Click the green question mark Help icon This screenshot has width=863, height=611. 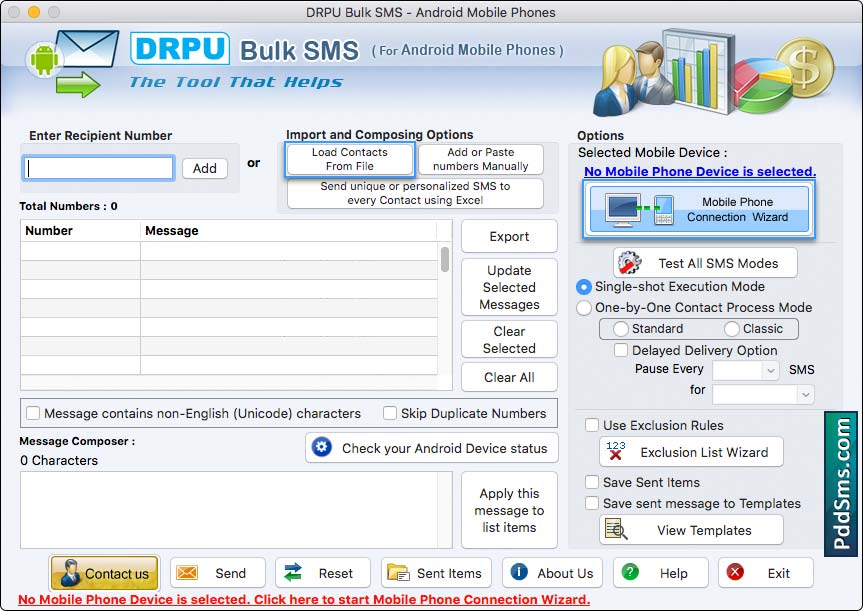630,572
